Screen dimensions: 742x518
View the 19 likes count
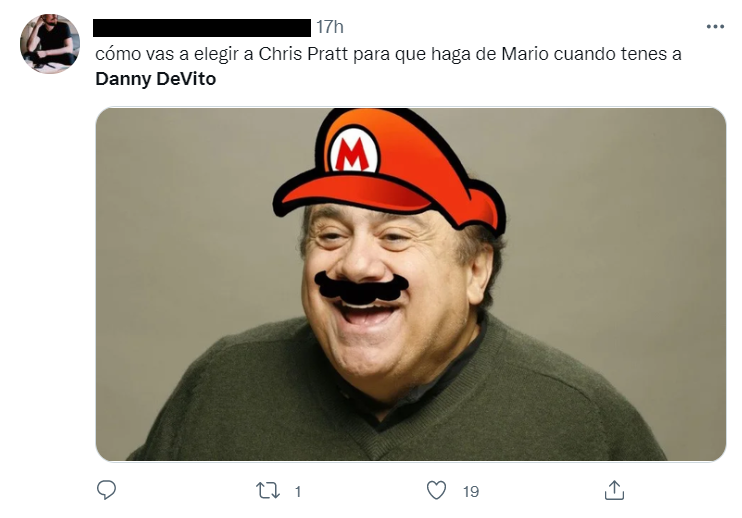pos(471,492)
